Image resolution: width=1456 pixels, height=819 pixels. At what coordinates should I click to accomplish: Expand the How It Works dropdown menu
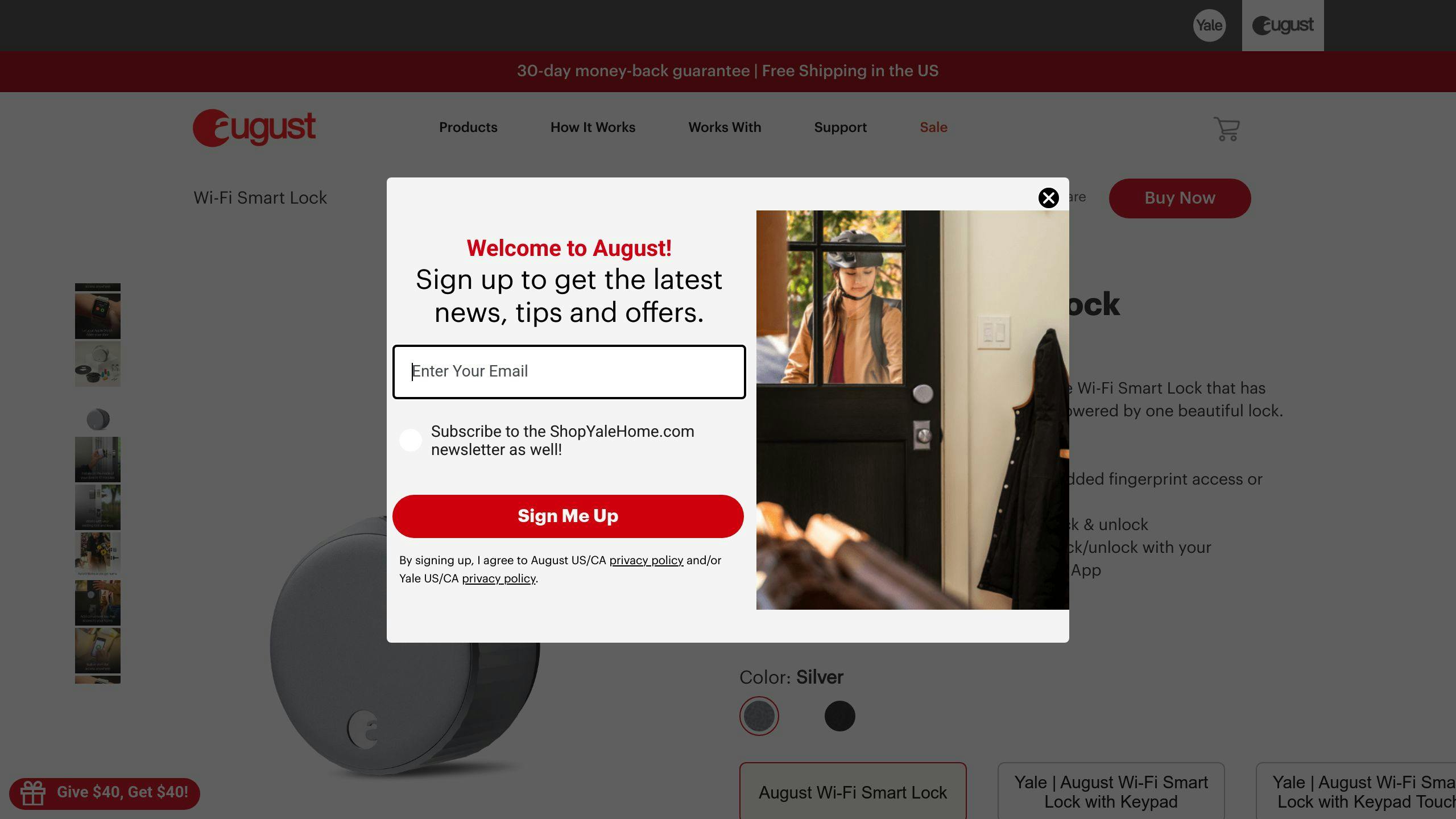tap(593, 127)
